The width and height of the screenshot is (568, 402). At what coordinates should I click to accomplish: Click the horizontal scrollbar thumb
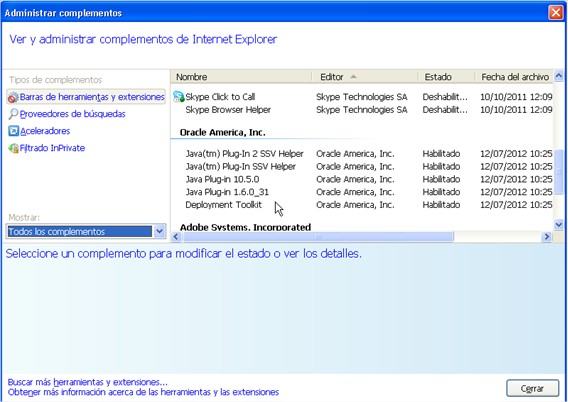coord(318,237)
